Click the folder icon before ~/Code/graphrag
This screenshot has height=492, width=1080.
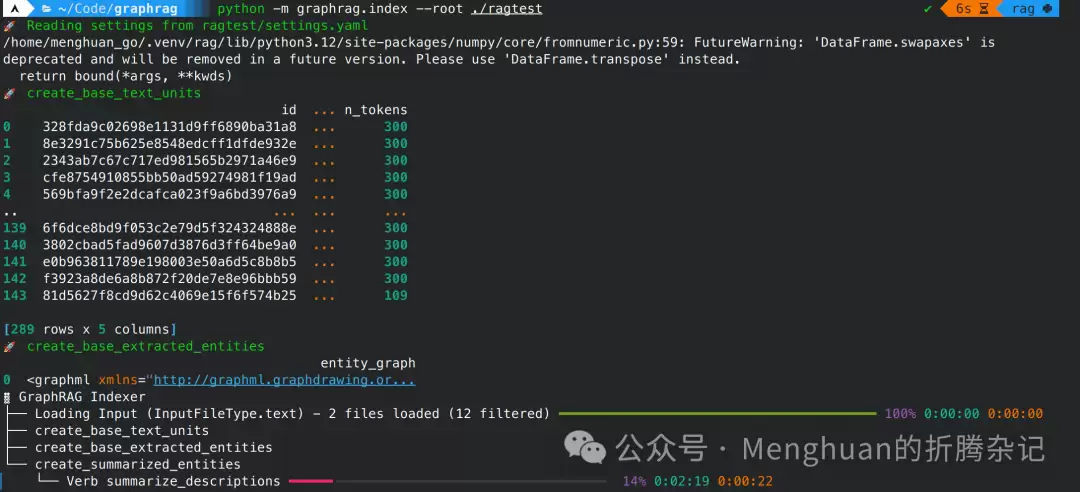[47, 9]
